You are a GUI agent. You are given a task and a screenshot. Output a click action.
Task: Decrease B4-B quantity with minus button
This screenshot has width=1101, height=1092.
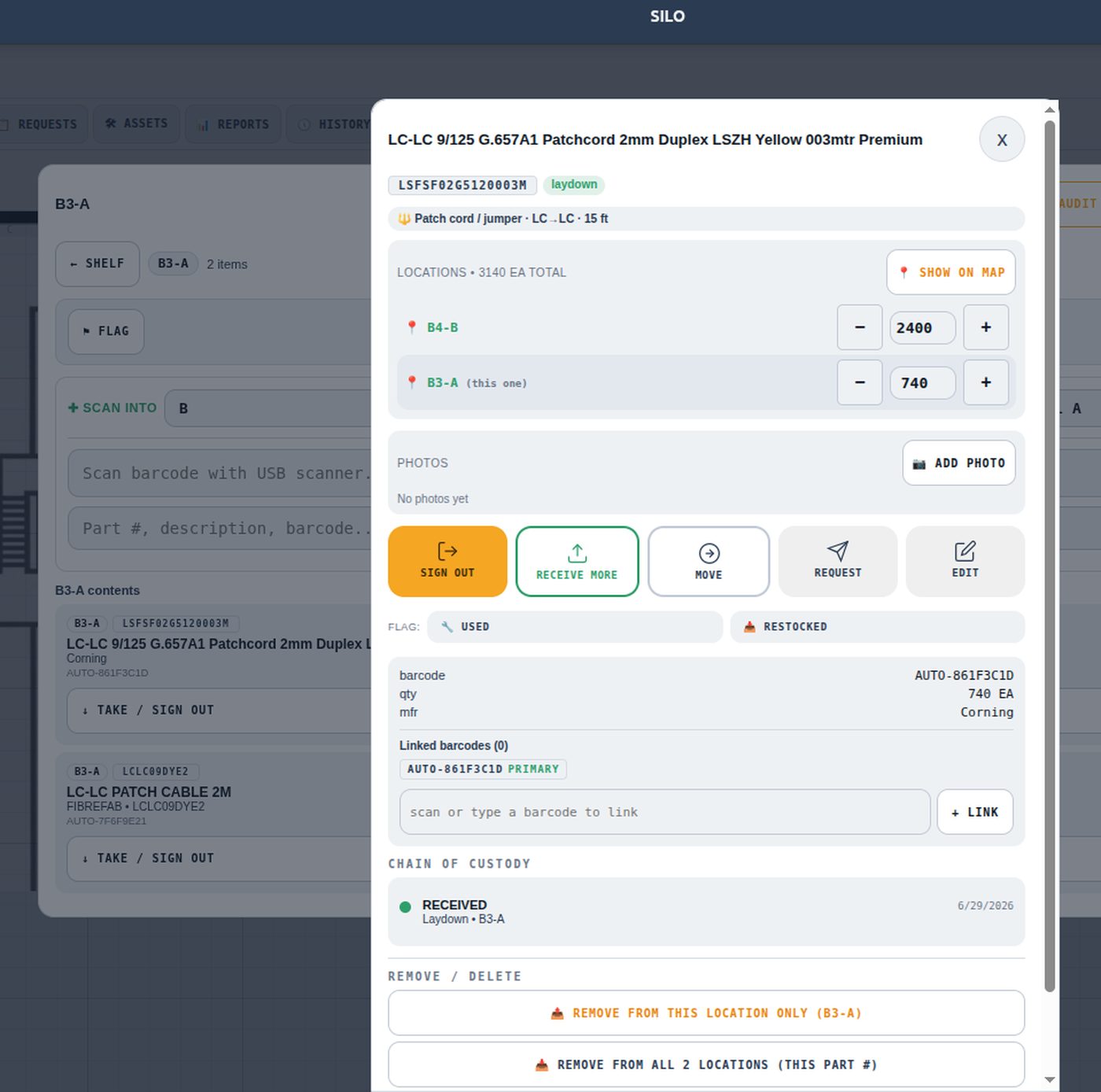(860, 327)
